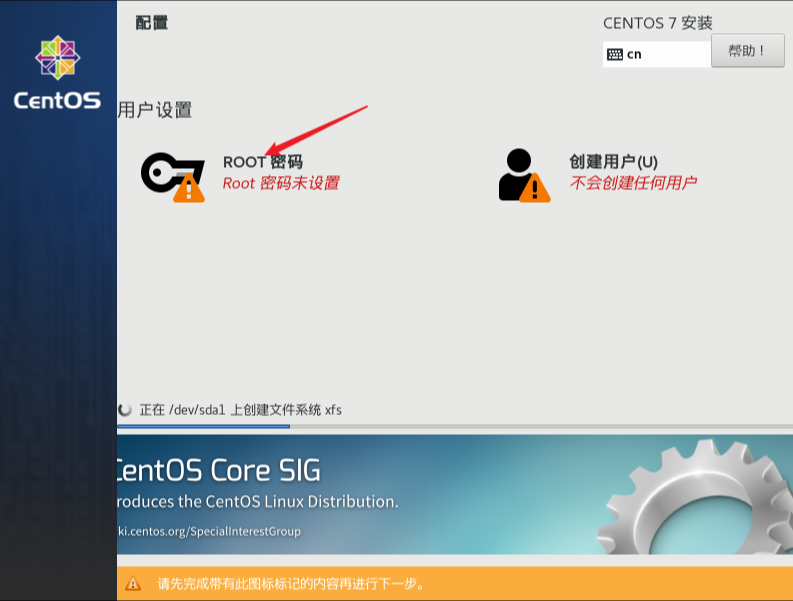
Task: Click the 配置 title text
Action: (152, 23)
